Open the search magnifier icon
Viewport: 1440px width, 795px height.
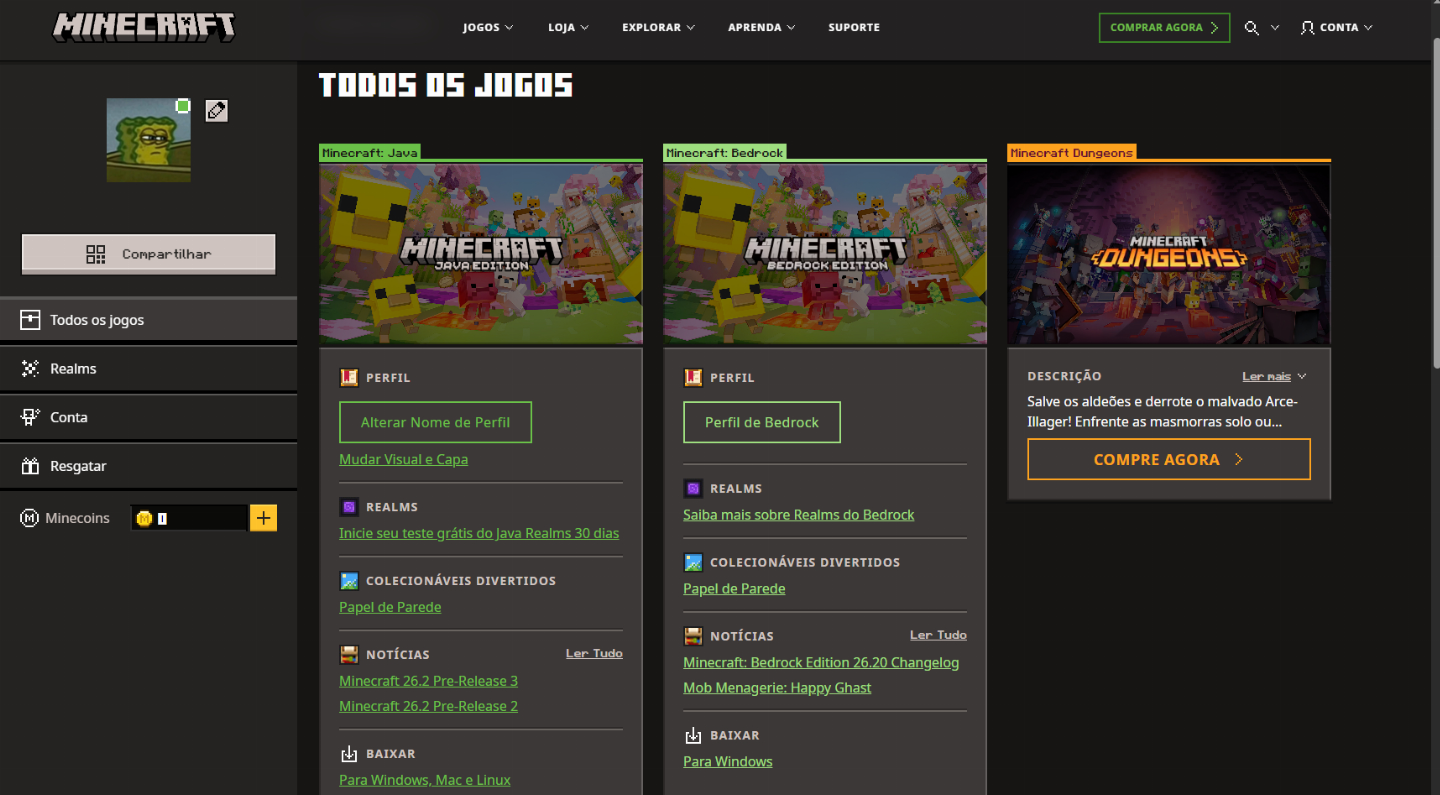tap(1251, 28)
